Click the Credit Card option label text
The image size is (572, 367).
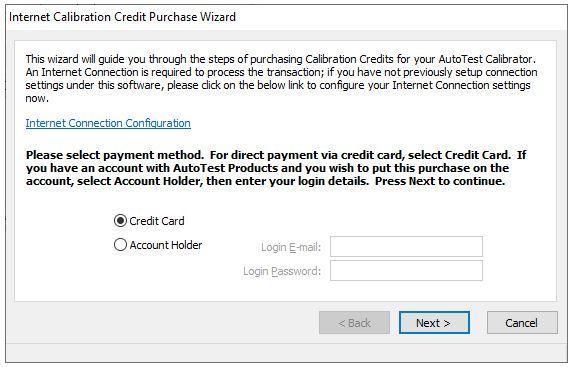(157, 221)
